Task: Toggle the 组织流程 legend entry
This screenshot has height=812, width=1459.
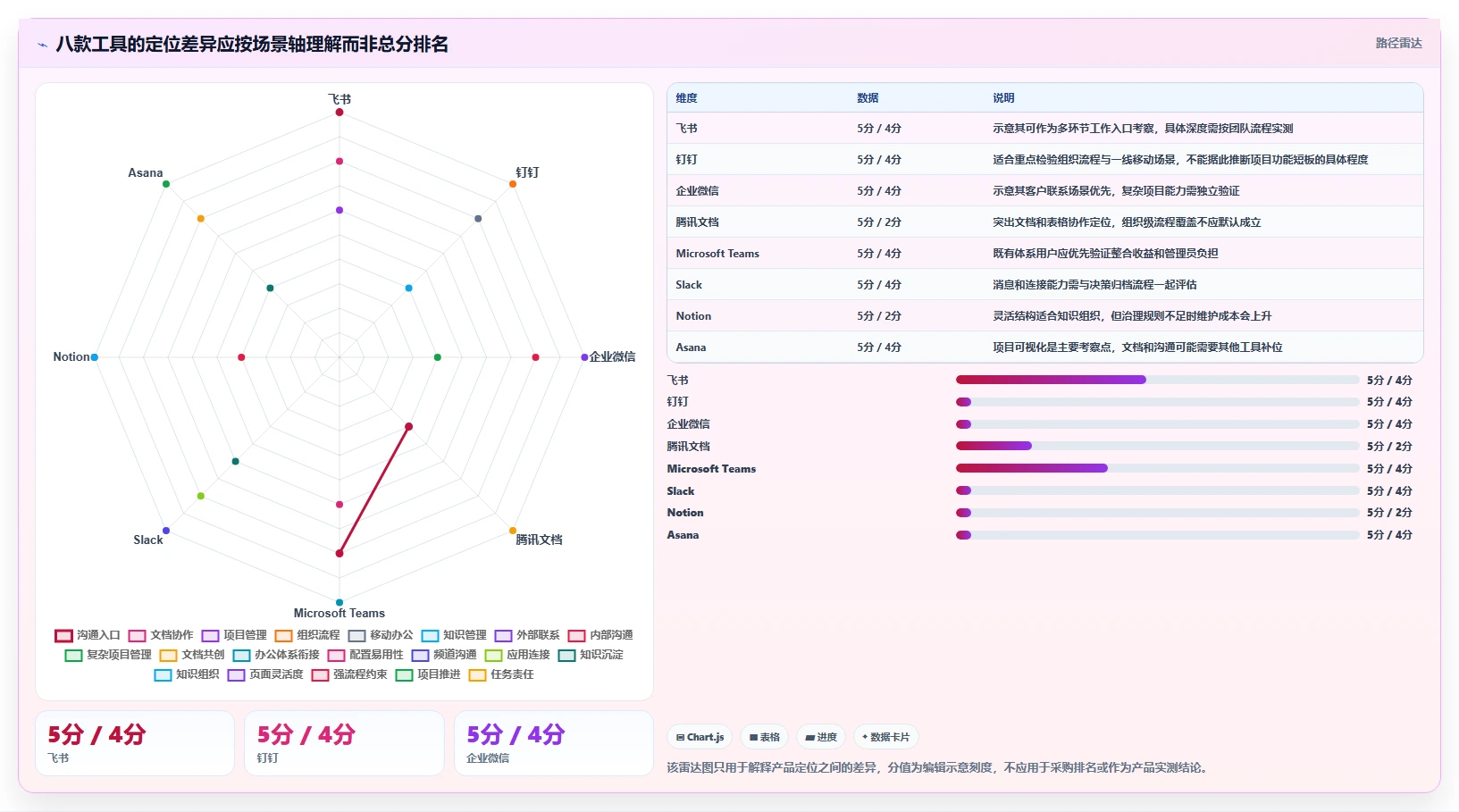Action: [307, 635]
